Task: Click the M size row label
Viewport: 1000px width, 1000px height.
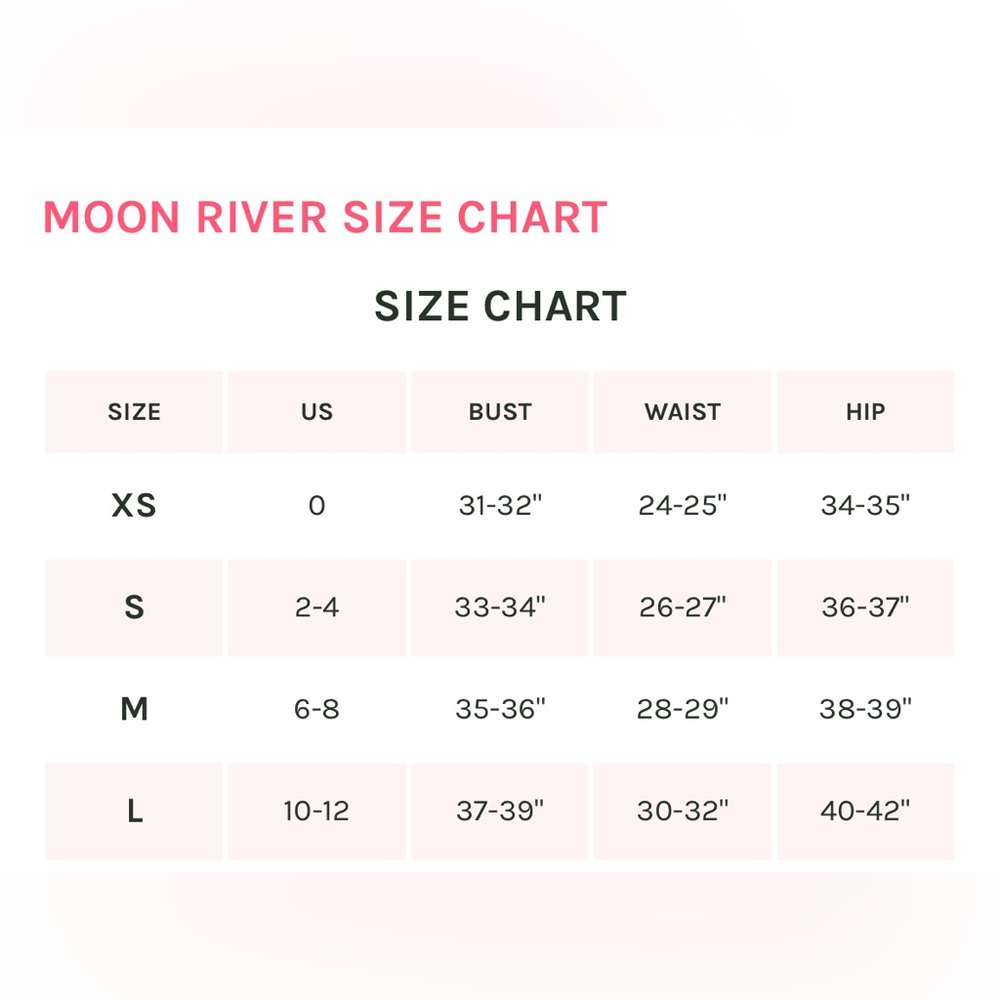Action: pyautogui.click(x=134, y=710)
